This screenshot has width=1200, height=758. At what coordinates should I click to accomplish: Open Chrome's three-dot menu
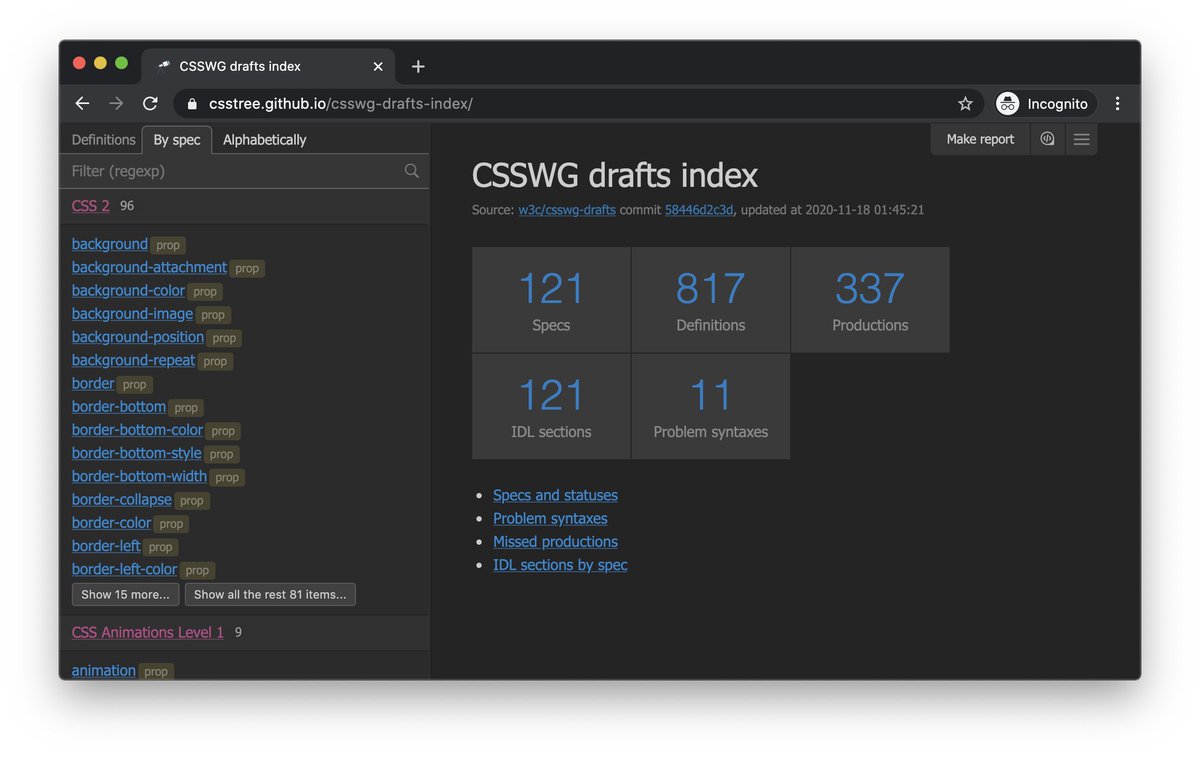(1118, 103)
